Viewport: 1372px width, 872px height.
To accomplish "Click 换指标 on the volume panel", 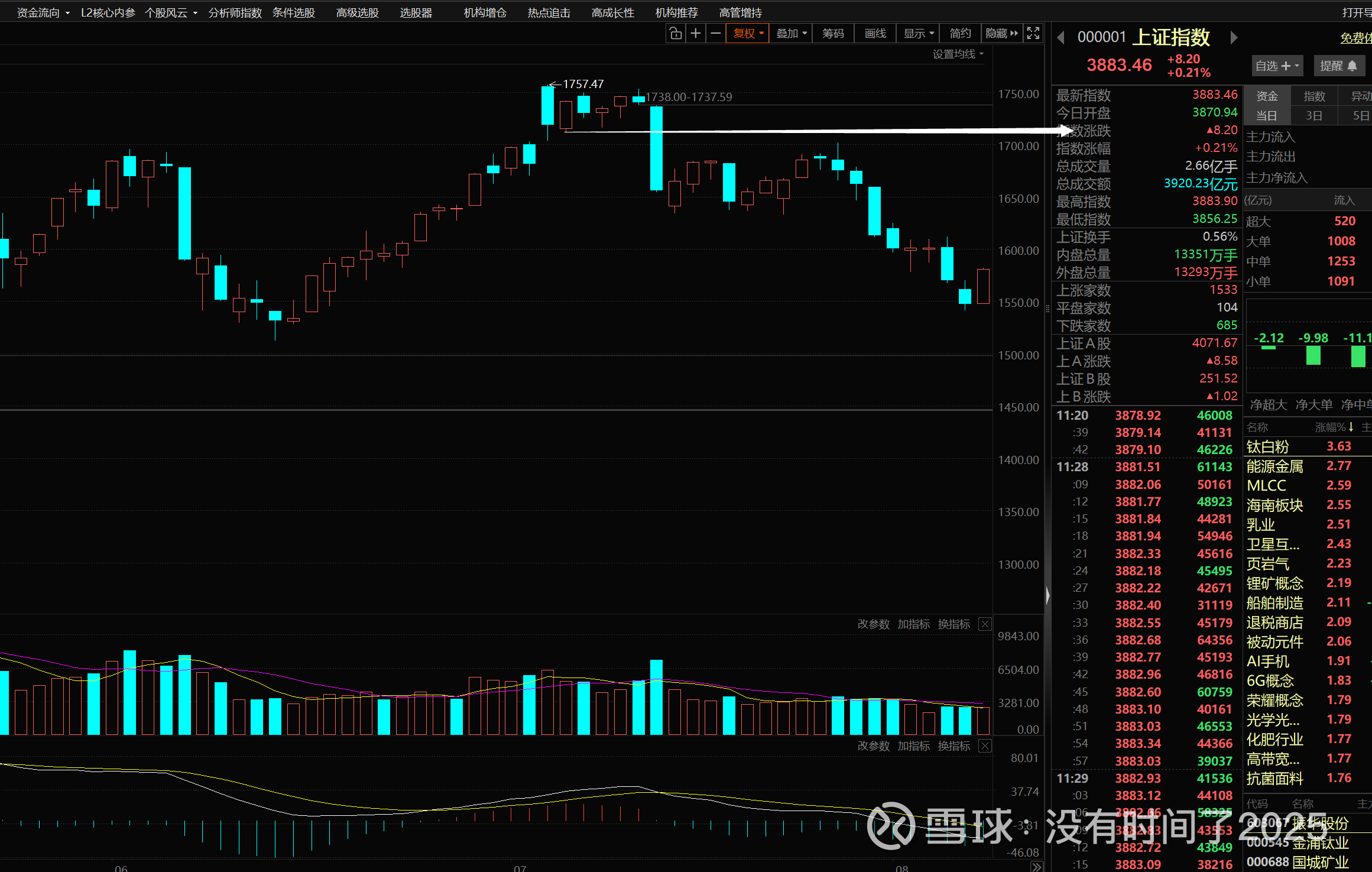I will [x=953, y=624].
